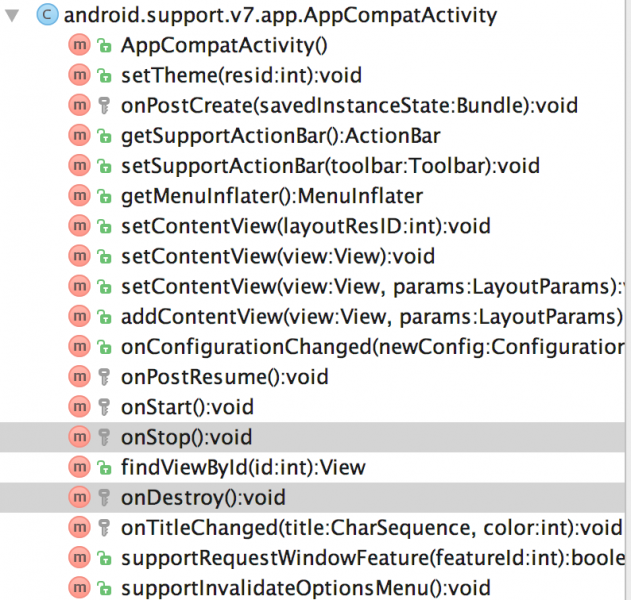Select setTheme(resid:int):void method
Image resolution: width=631 pixels, height=600 pixels.
241,75
